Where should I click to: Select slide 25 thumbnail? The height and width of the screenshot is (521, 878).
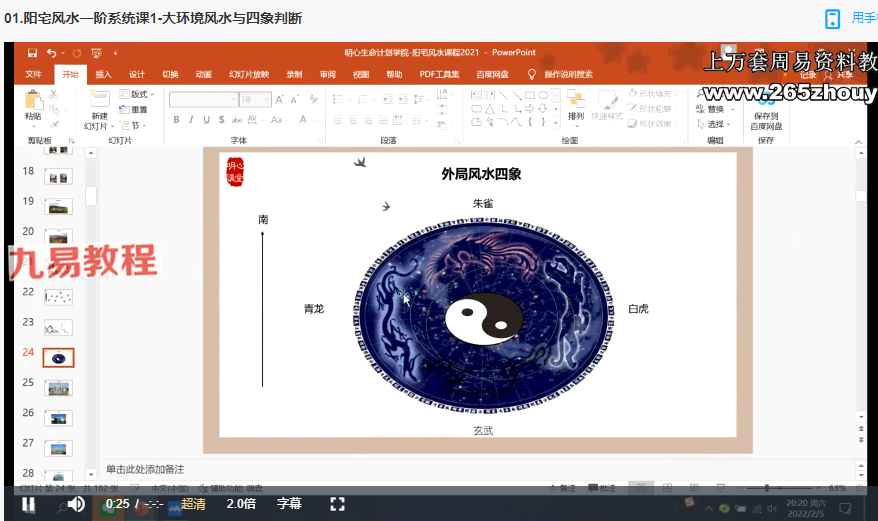pyautogui.click(x=58, y=388)
